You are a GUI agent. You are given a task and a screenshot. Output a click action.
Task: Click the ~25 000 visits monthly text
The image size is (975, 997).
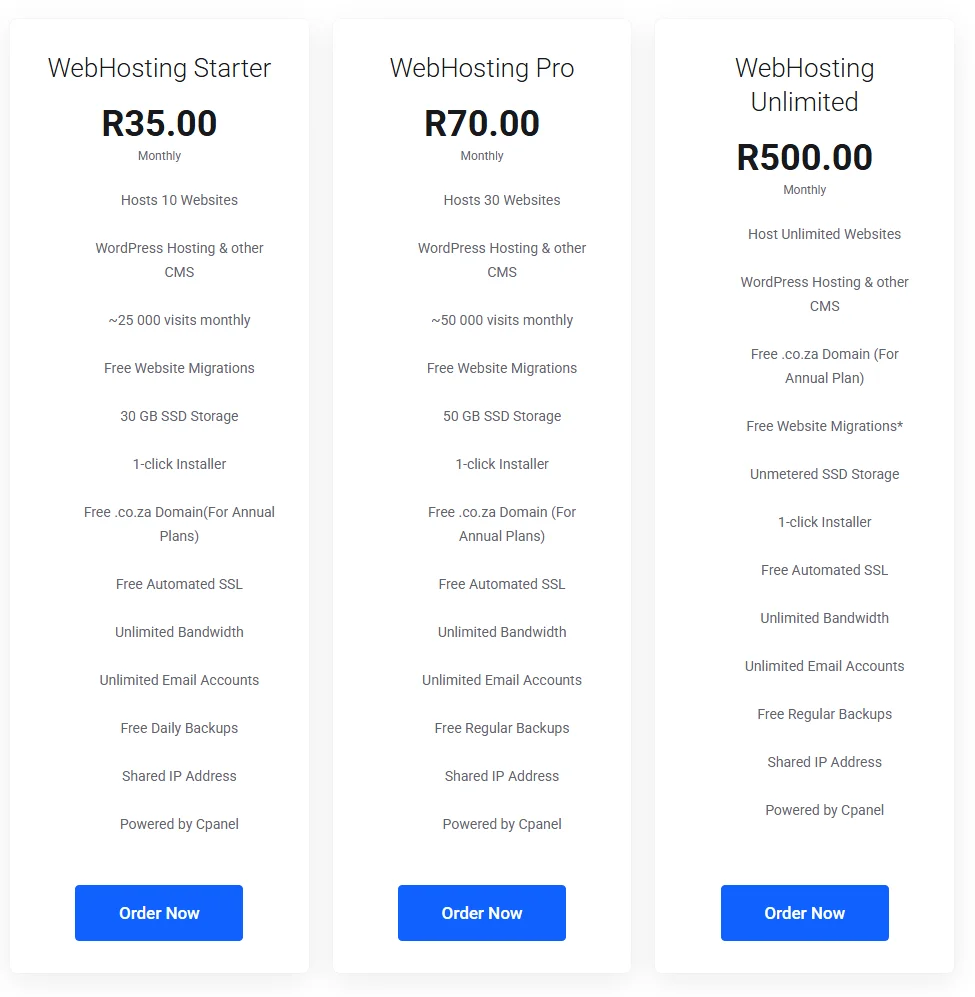pyautogui.click(x=179, y=320)
